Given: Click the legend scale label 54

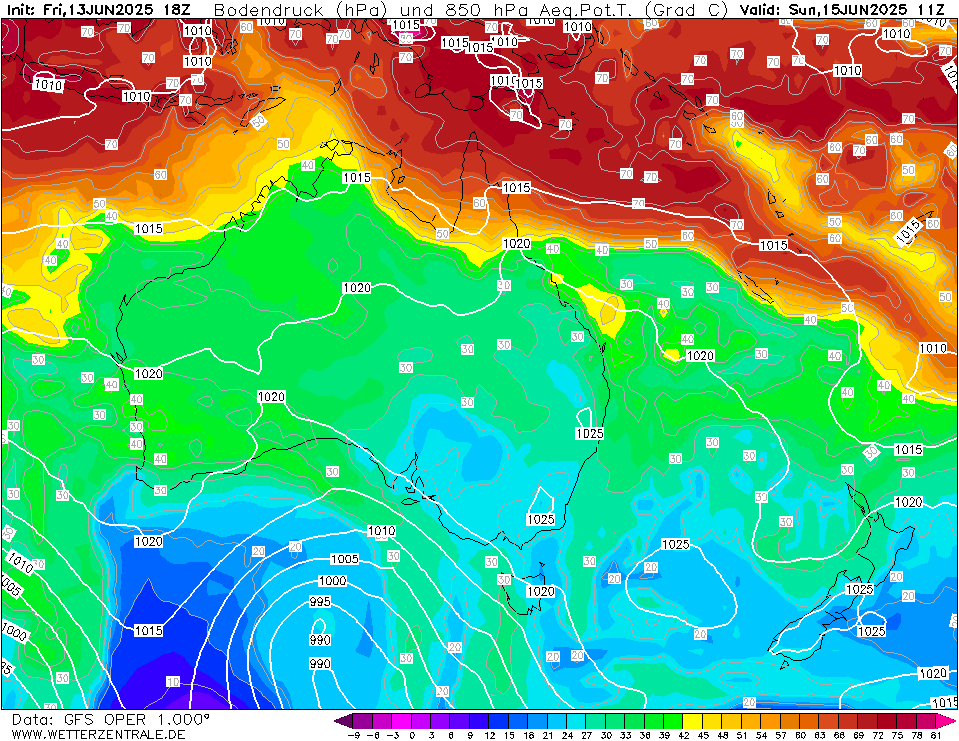Looking at the screenshot, I should coord(761,735).
